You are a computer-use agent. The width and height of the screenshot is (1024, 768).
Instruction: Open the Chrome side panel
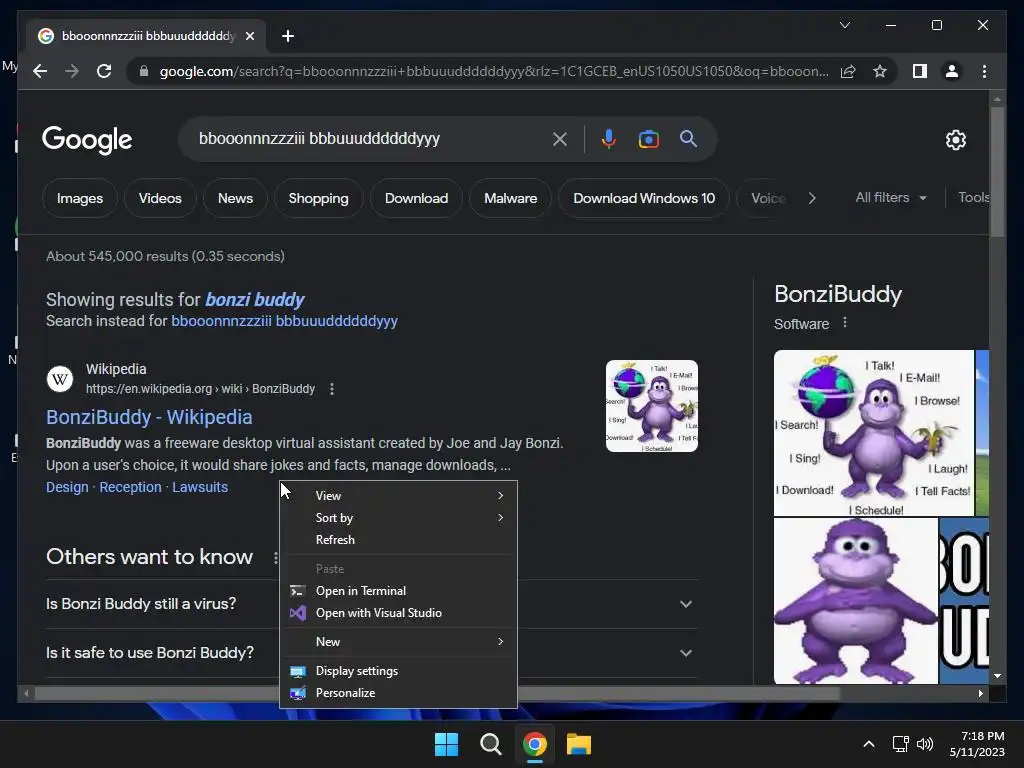920,71
